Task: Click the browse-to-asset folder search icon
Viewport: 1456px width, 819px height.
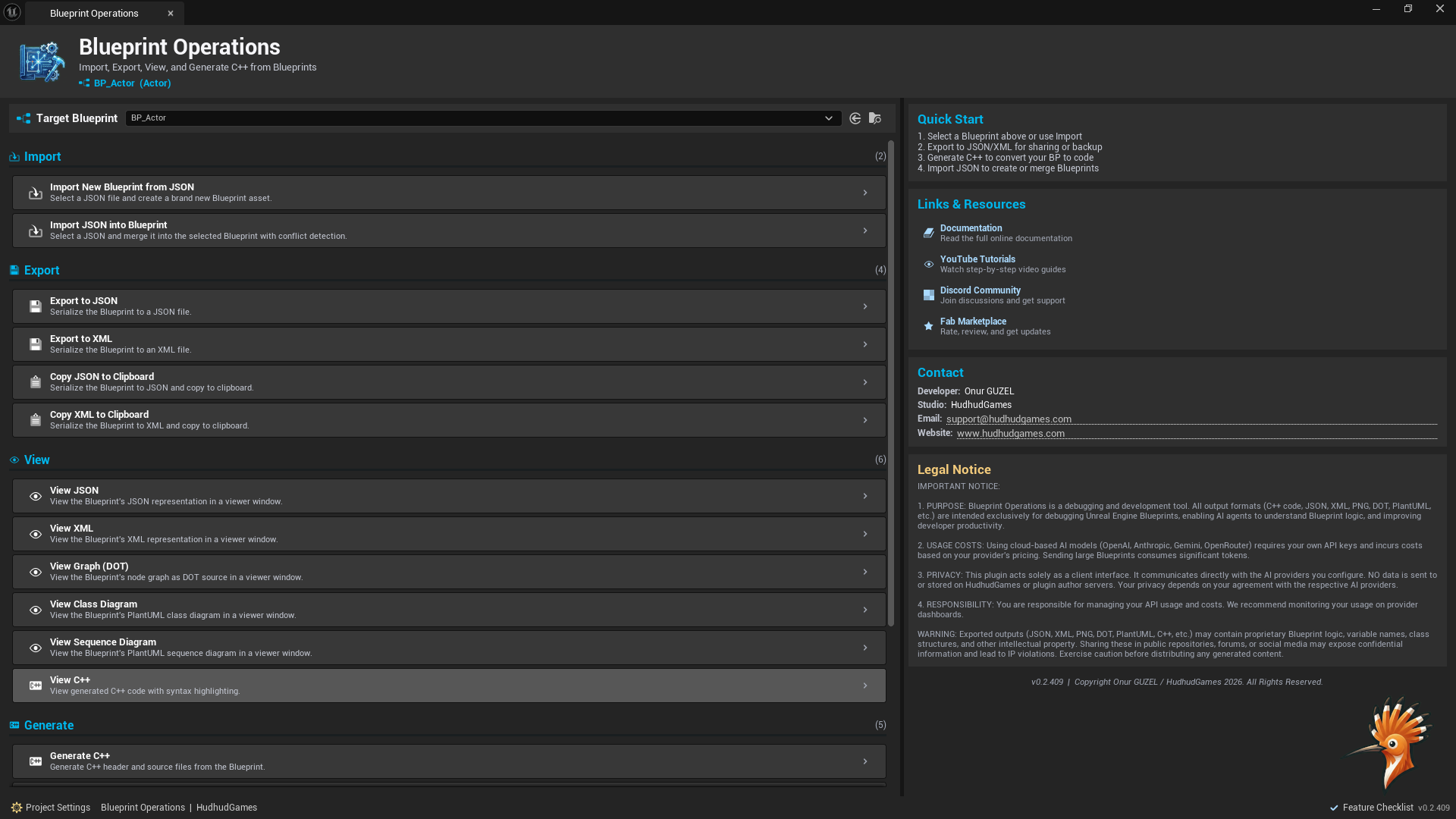Action: point(874,118)
